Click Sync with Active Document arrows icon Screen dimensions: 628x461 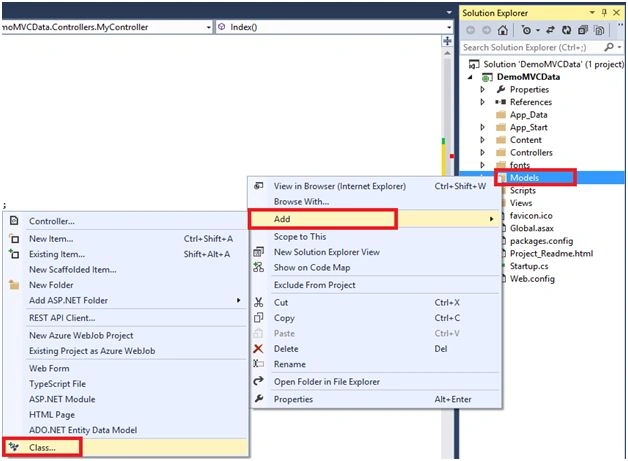pos(550,30)
